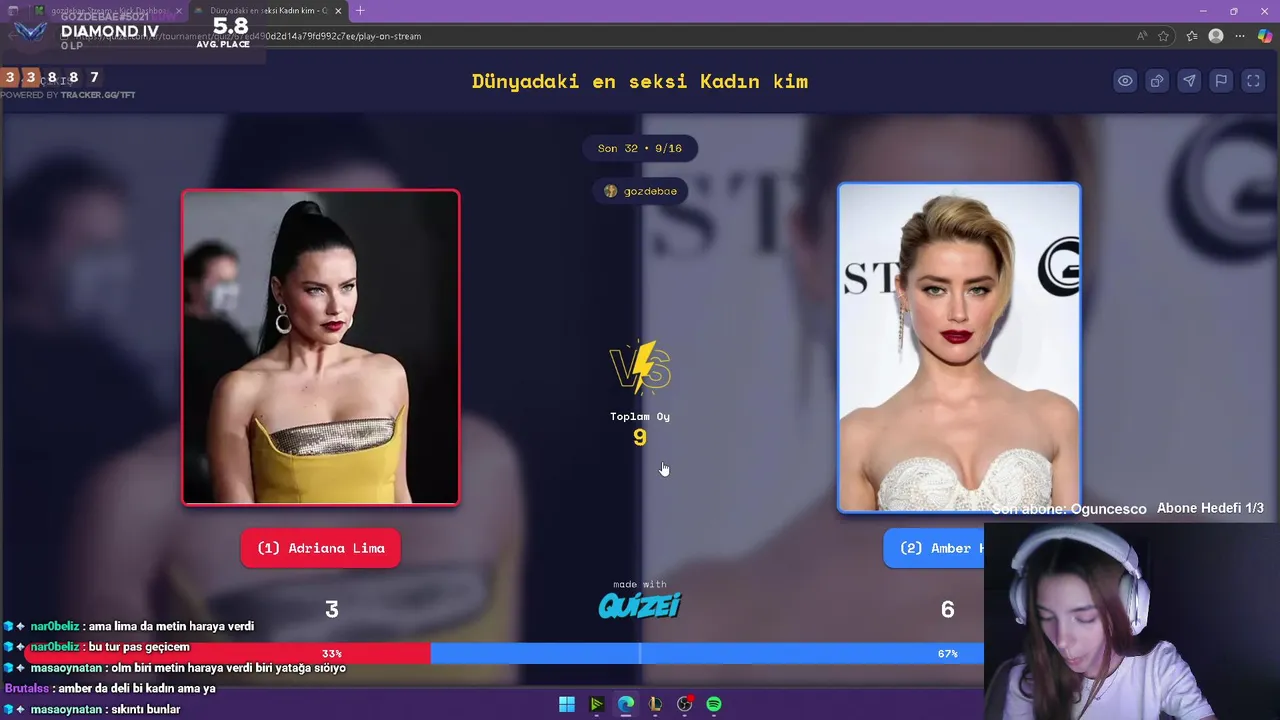Screen dimensions: 1280x720
Task: Vote for the (1) Adriana Lima button
Action: click(x=320, y=548)
